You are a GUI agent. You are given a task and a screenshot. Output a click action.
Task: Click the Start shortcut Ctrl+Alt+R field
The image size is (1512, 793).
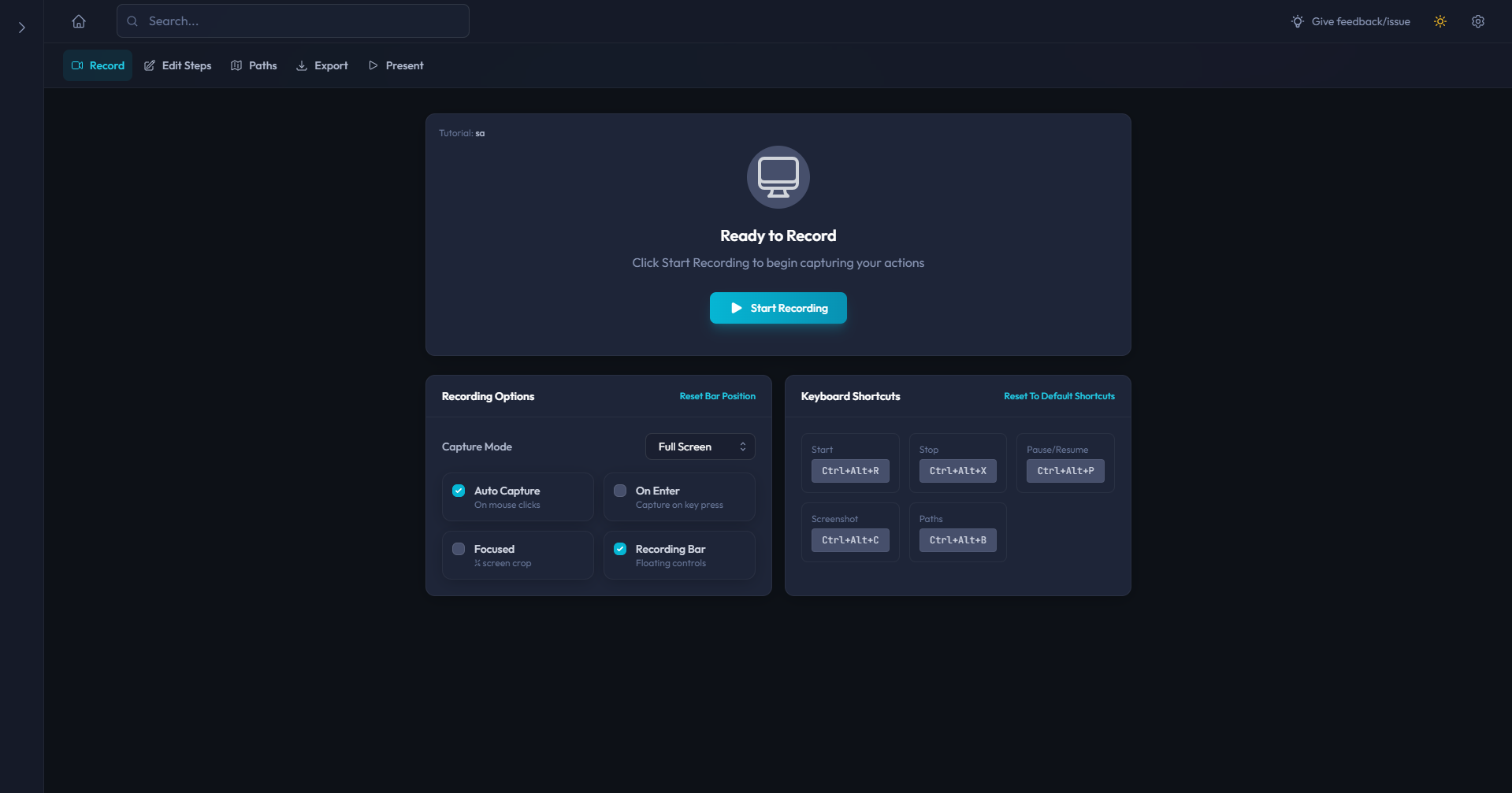point(850,471)
